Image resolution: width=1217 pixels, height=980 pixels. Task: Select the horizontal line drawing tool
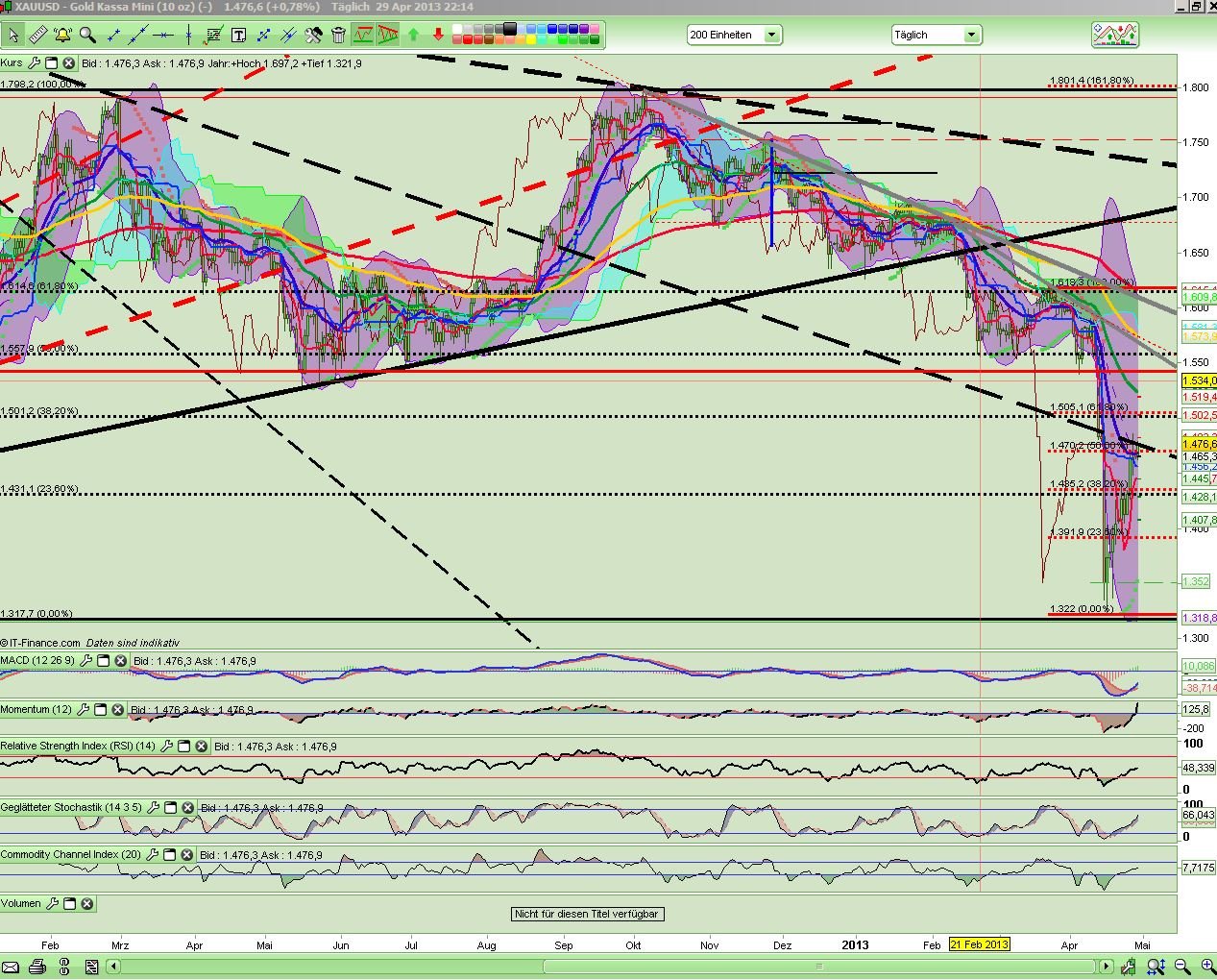point(163,36)
